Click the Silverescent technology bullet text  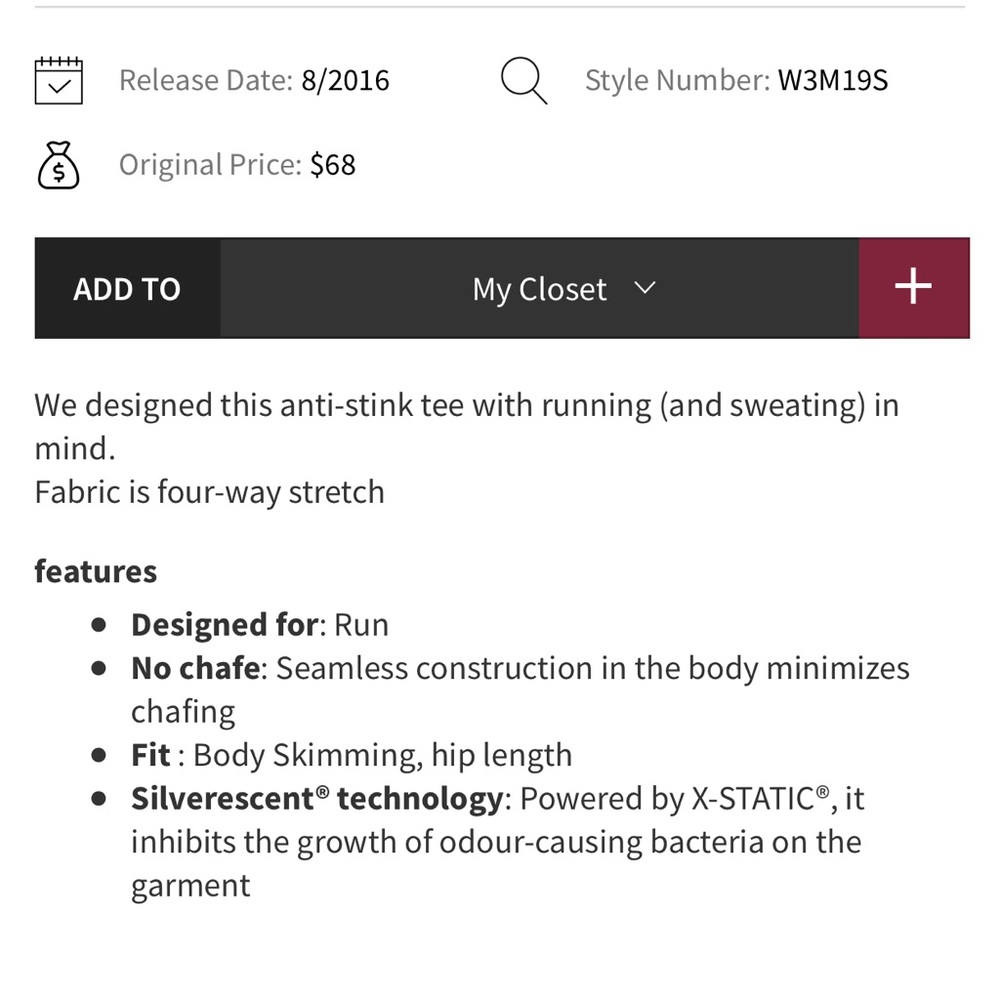[497, 798]
